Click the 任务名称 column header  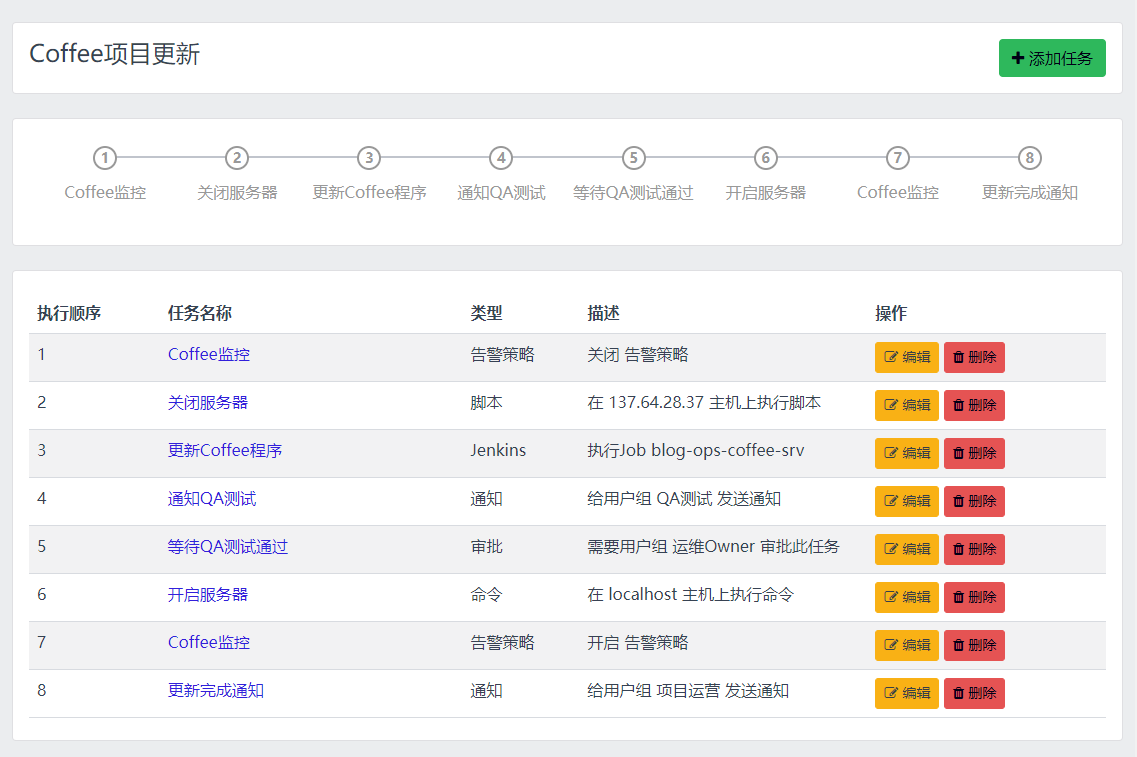pos(200,313)
